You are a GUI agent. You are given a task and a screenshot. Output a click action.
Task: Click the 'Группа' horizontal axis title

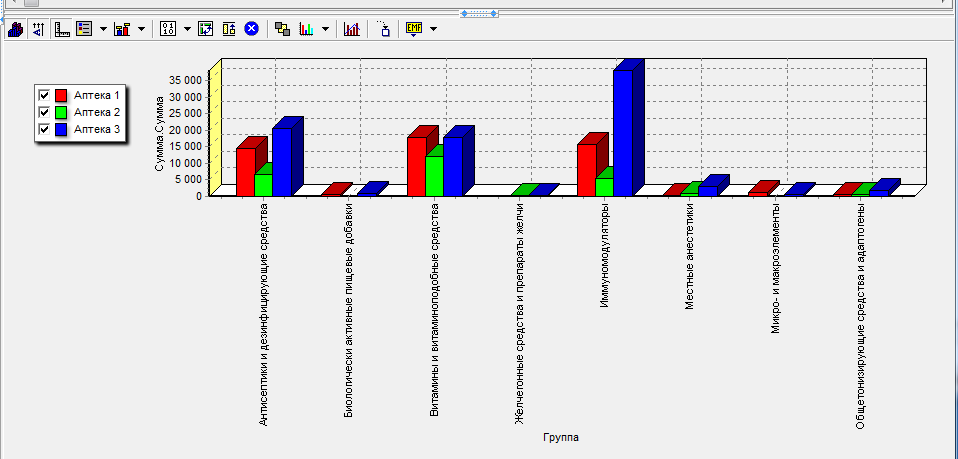click(561, 438)
